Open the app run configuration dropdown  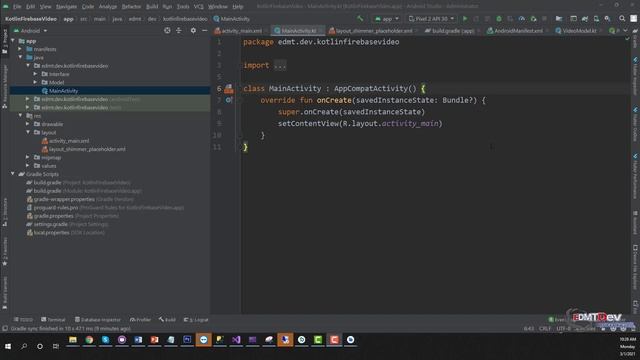pos(387,19)
